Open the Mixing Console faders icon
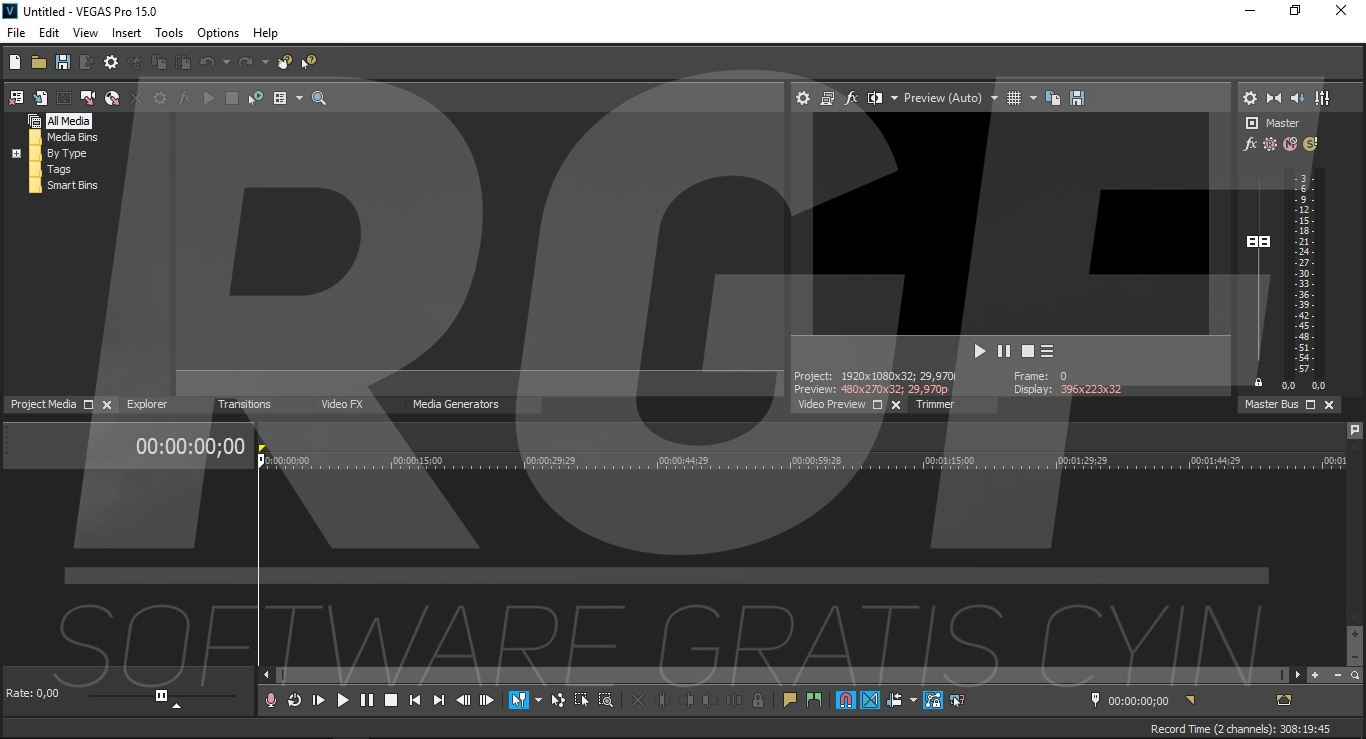 pyautogui.click(x=1322, y=98)
